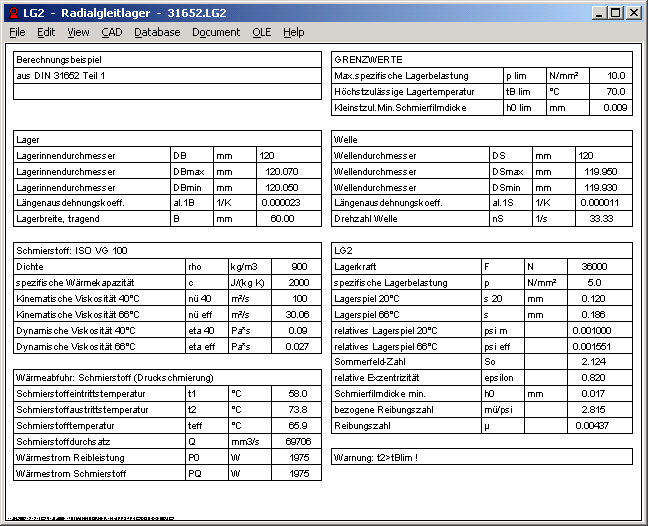Open the OLE menu
This screenshot has height=526, width=648.
261,32
